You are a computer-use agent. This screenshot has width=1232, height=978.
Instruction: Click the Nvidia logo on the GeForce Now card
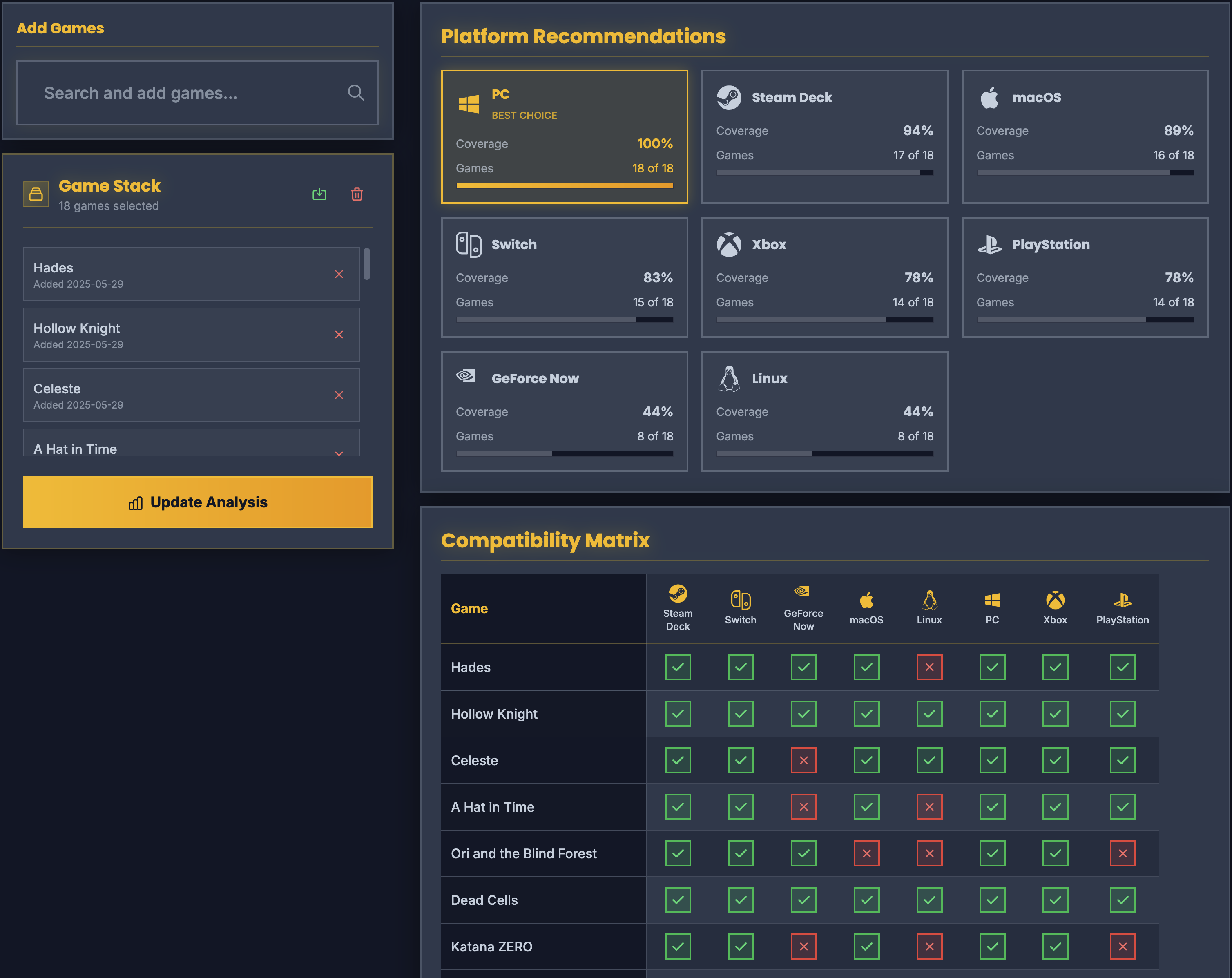[466, 375]
